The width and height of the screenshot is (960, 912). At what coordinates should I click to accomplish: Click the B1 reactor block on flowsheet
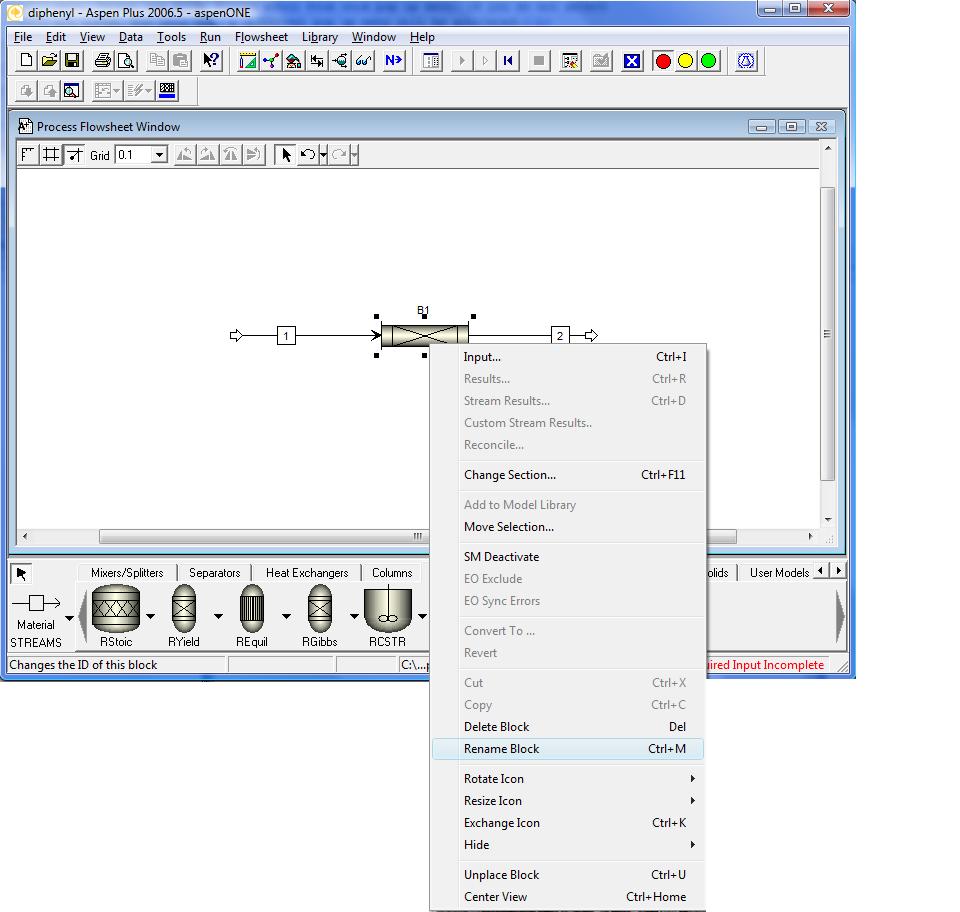[x=424, y=335]
